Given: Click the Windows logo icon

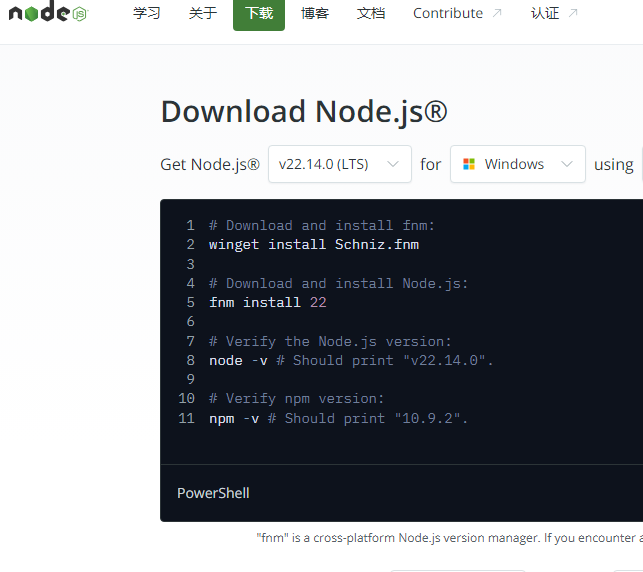Looking at the screenshot, I should [469, 164].
